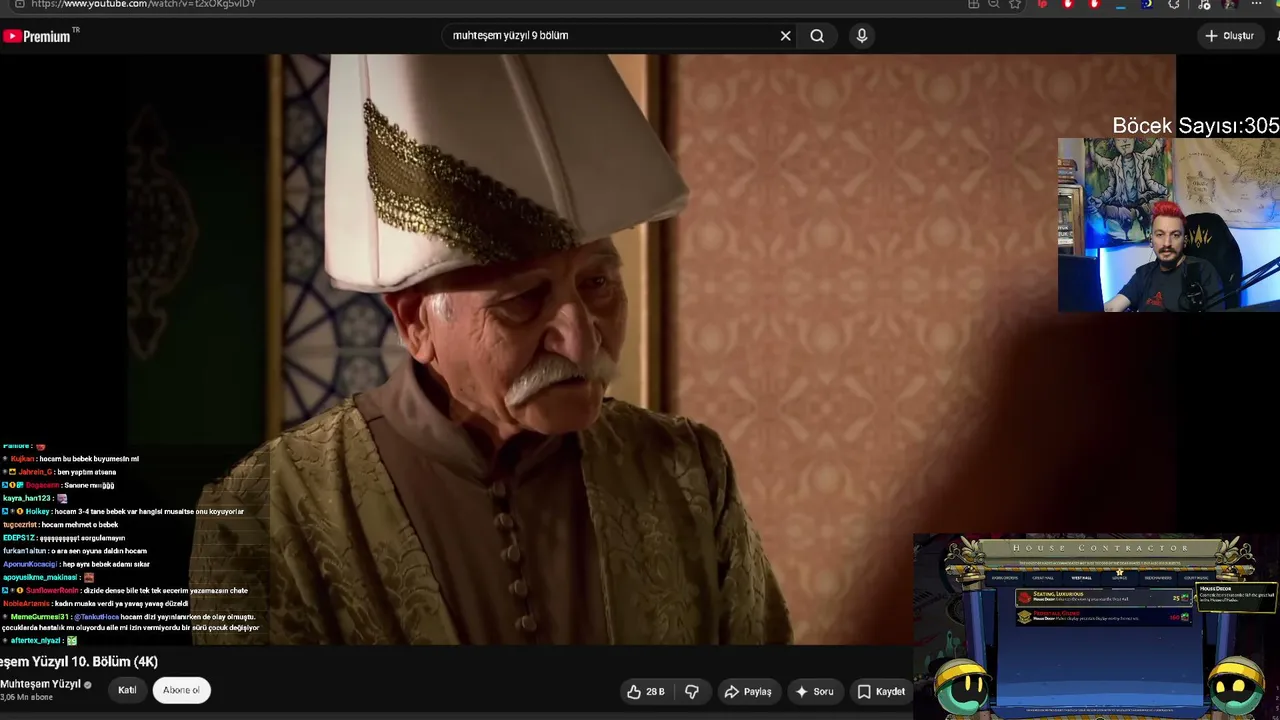Open the browser three-dot settings menu
1280x720 pixels.
click(1257, 4)
